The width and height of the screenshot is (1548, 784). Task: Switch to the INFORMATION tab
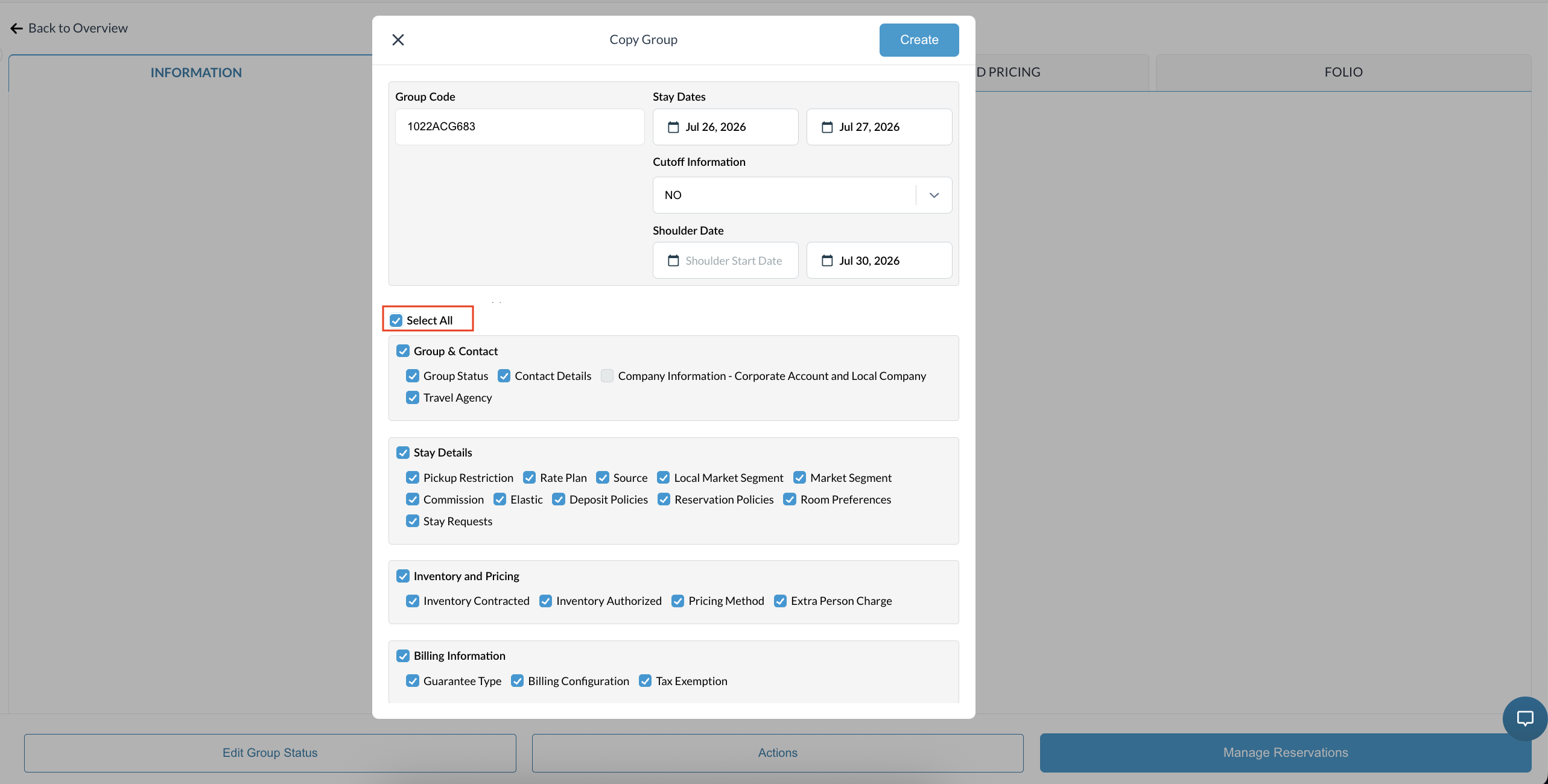(x=196, y=72)
